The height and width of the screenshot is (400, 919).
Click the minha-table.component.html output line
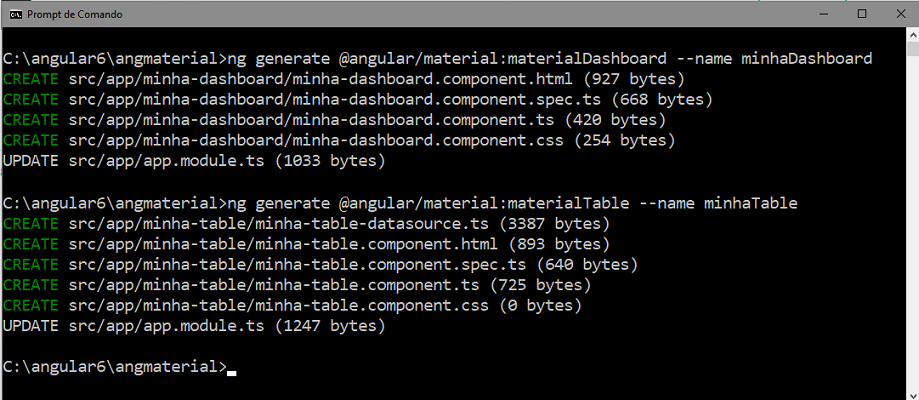(x=306, y=244)
